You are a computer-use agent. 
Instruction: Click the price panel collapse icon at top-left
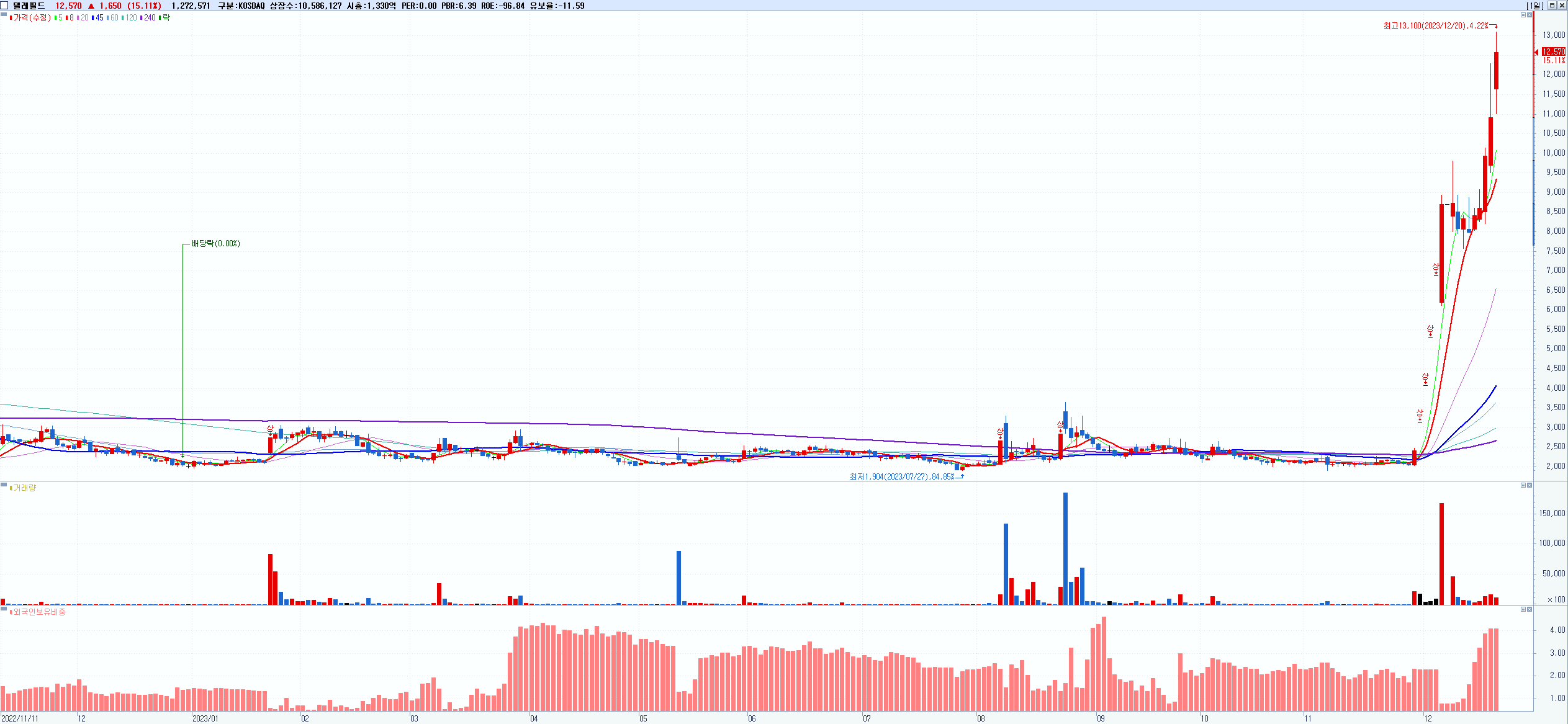click(x=4, y=14)
